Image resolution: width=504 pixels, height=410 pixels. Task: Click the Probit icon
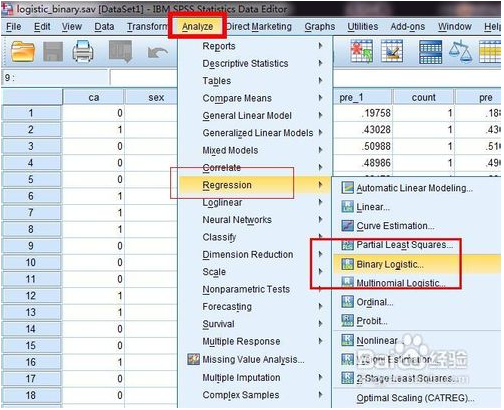(x=347, y=321)
